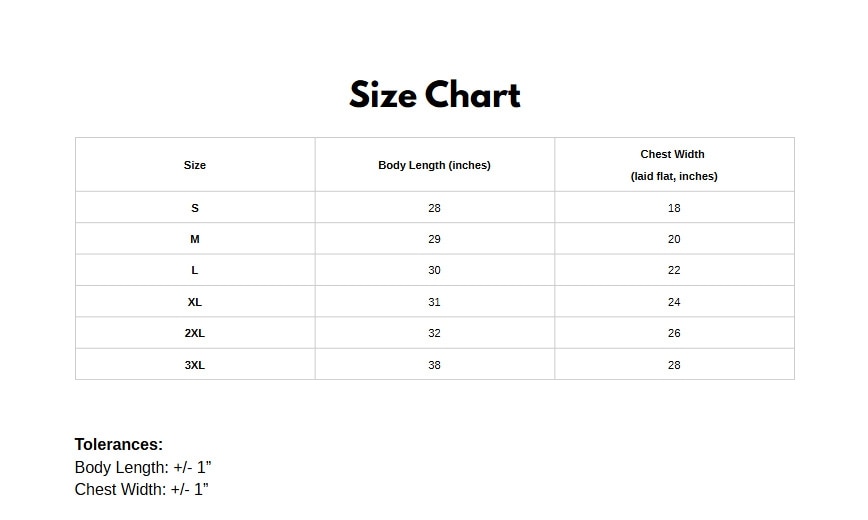Click the Chest Width column header
868x520 pixels.
[x=673, y=155]
